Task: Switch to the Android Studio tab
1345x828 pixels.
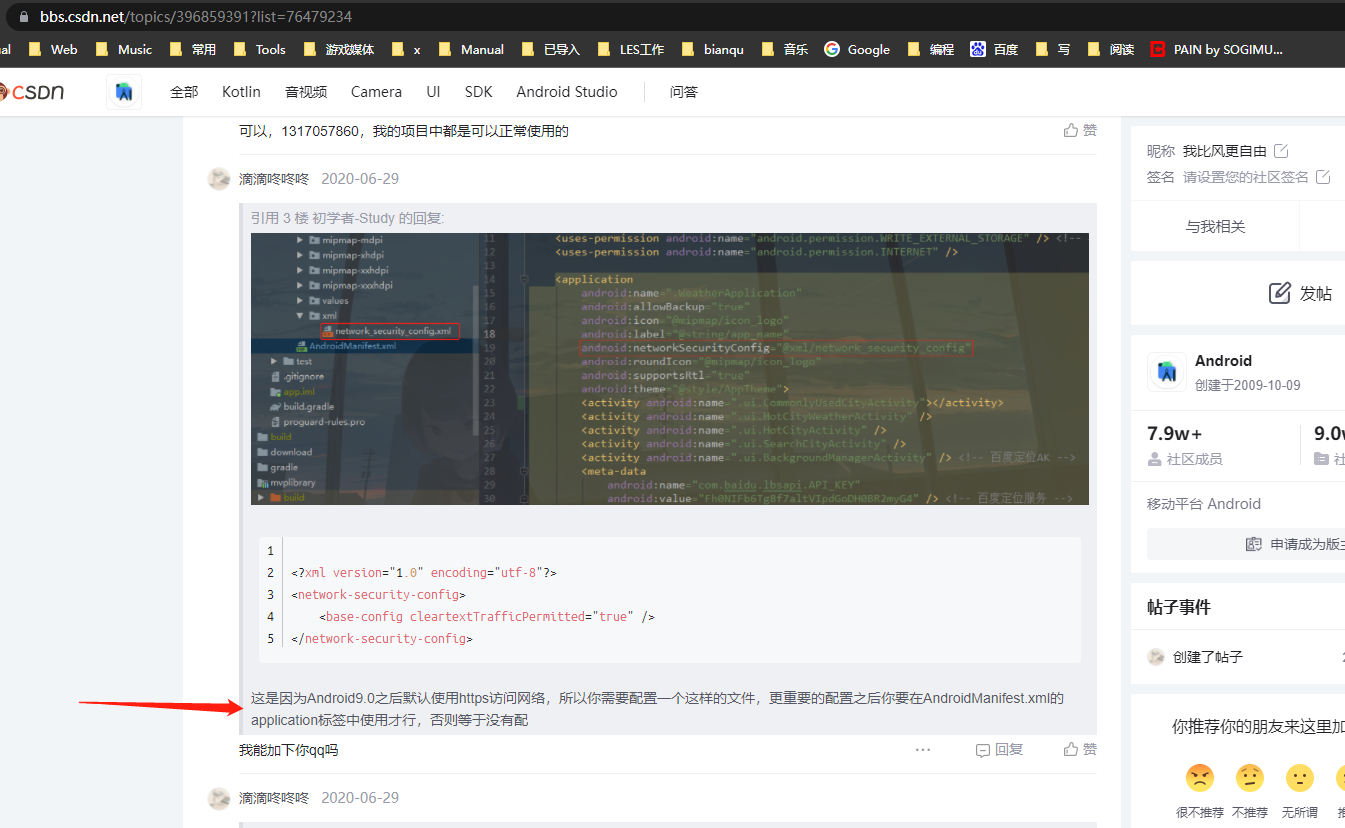Action: (566, 91)
